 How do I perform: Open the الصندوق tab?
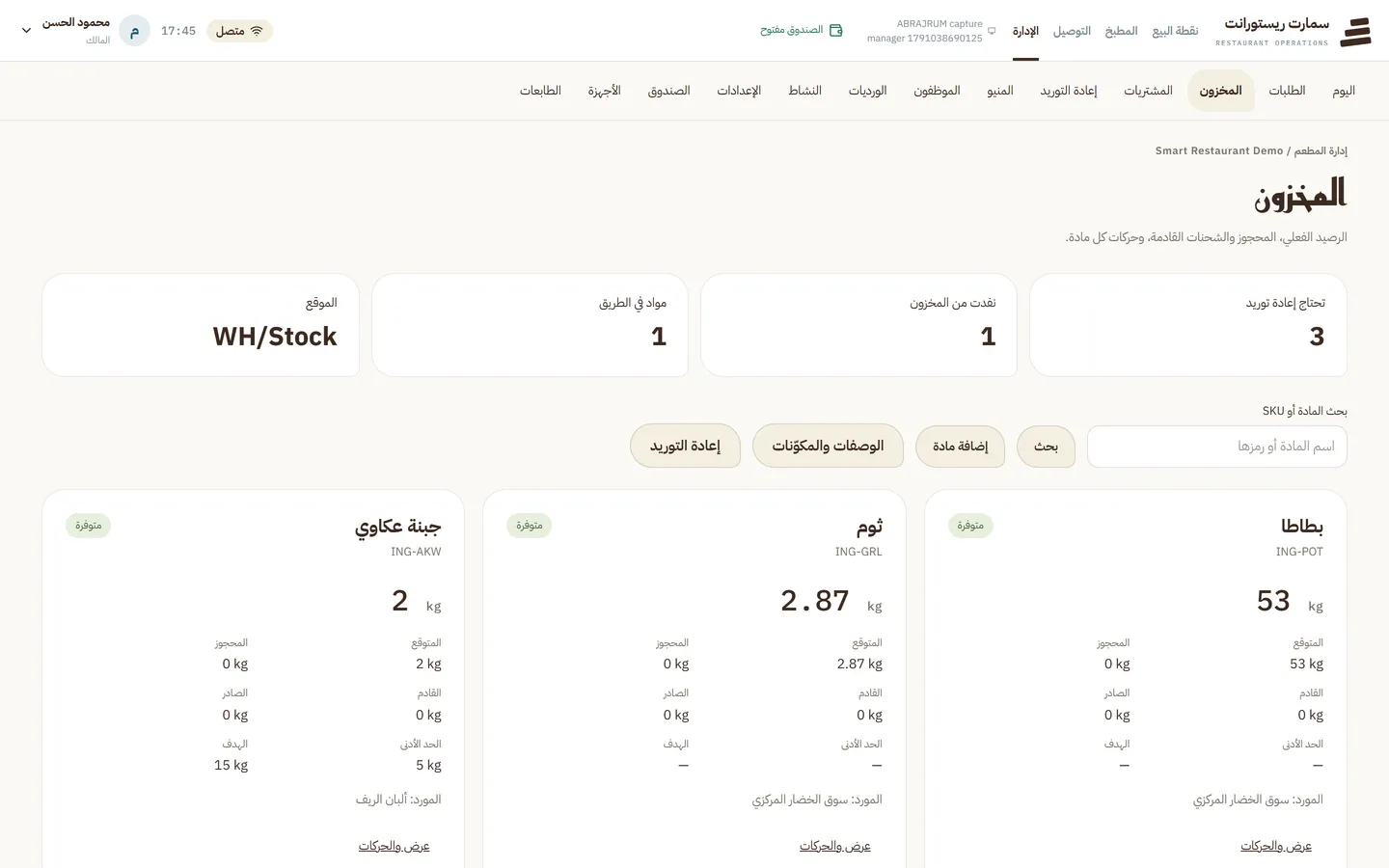[668, 91]
